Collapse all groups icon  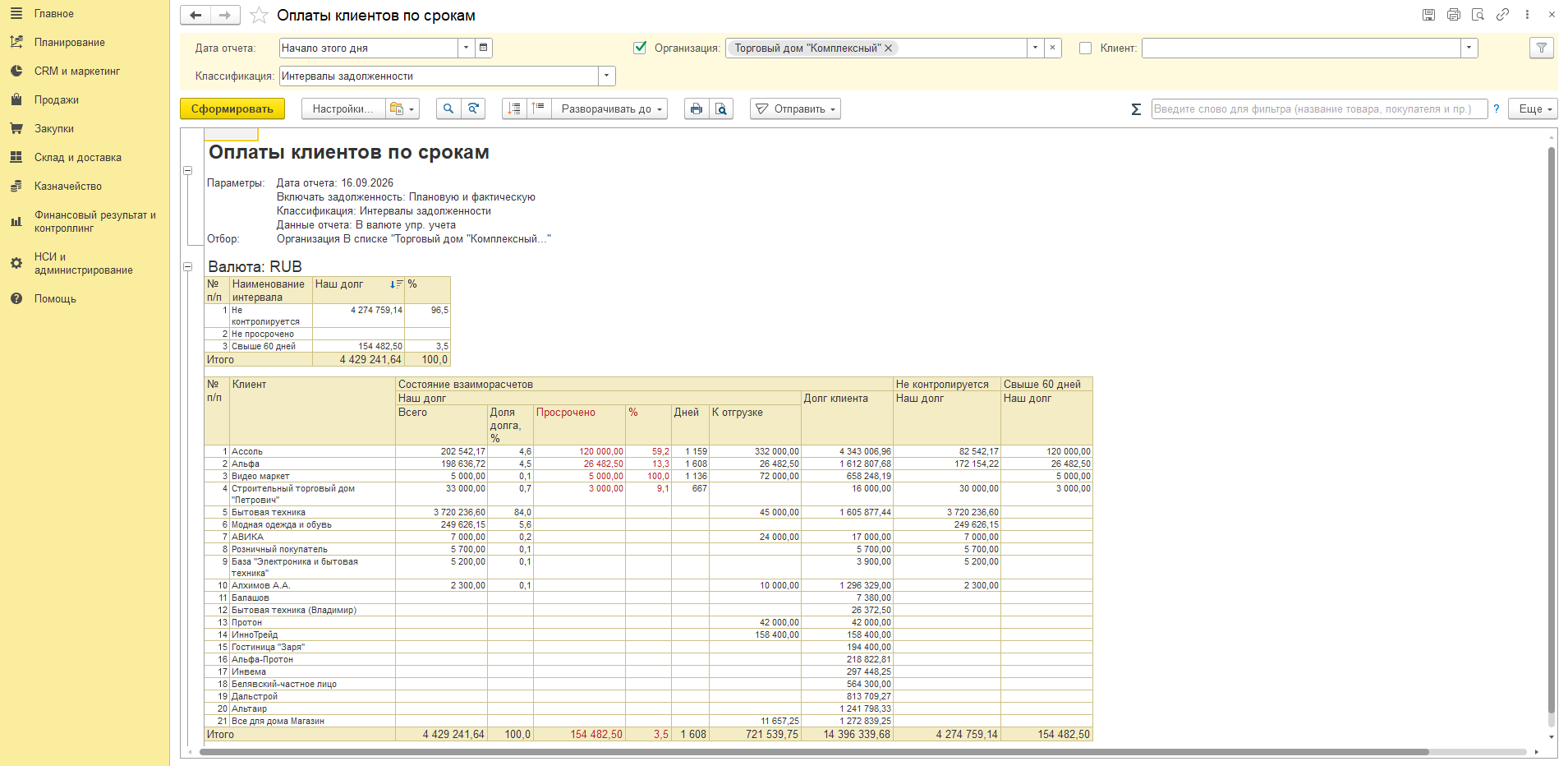point(539,108)
